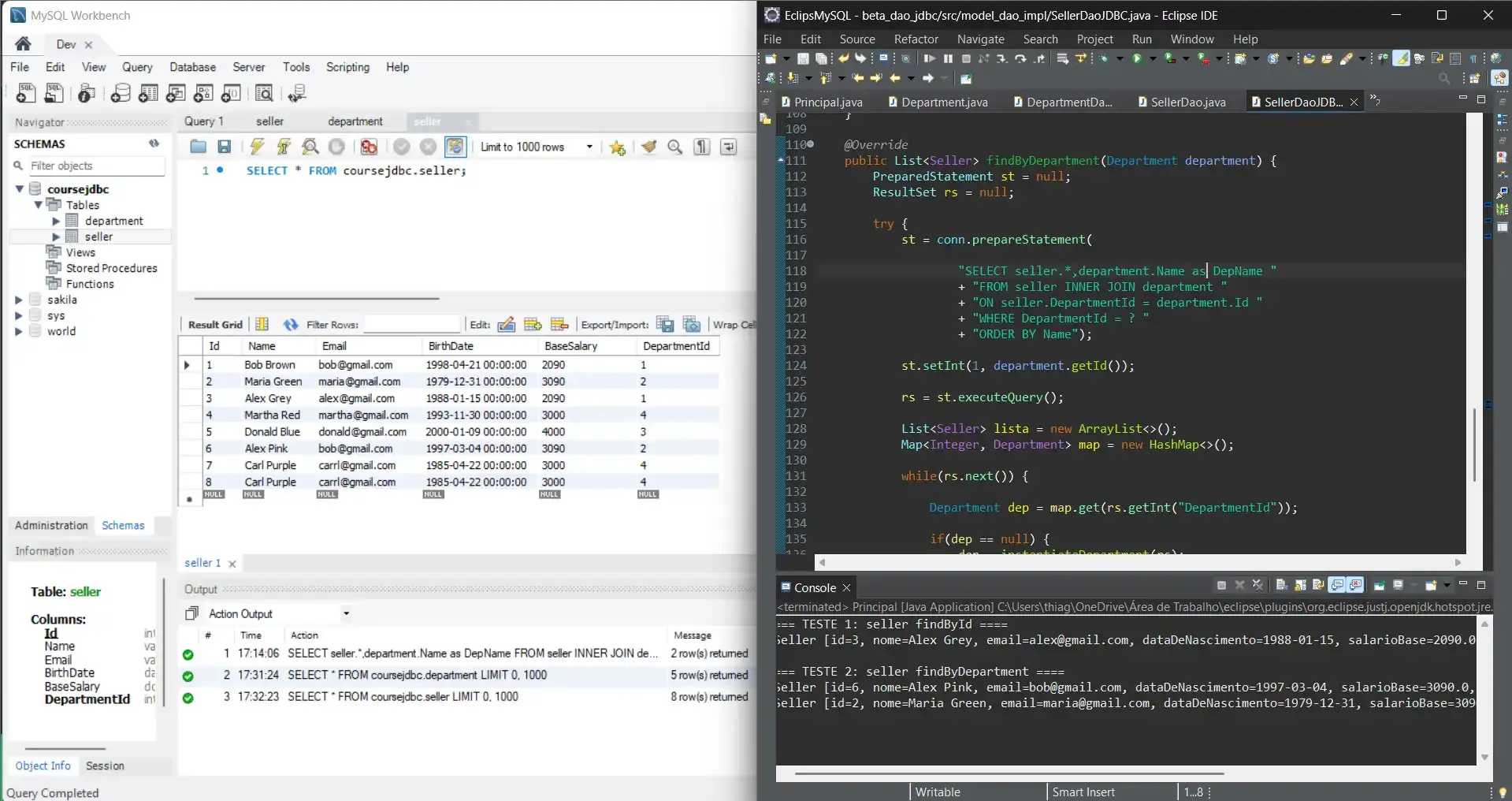Viewport: 1512px width, 801px height.
Task: Click the search table data icon
Action: (265, 94)
